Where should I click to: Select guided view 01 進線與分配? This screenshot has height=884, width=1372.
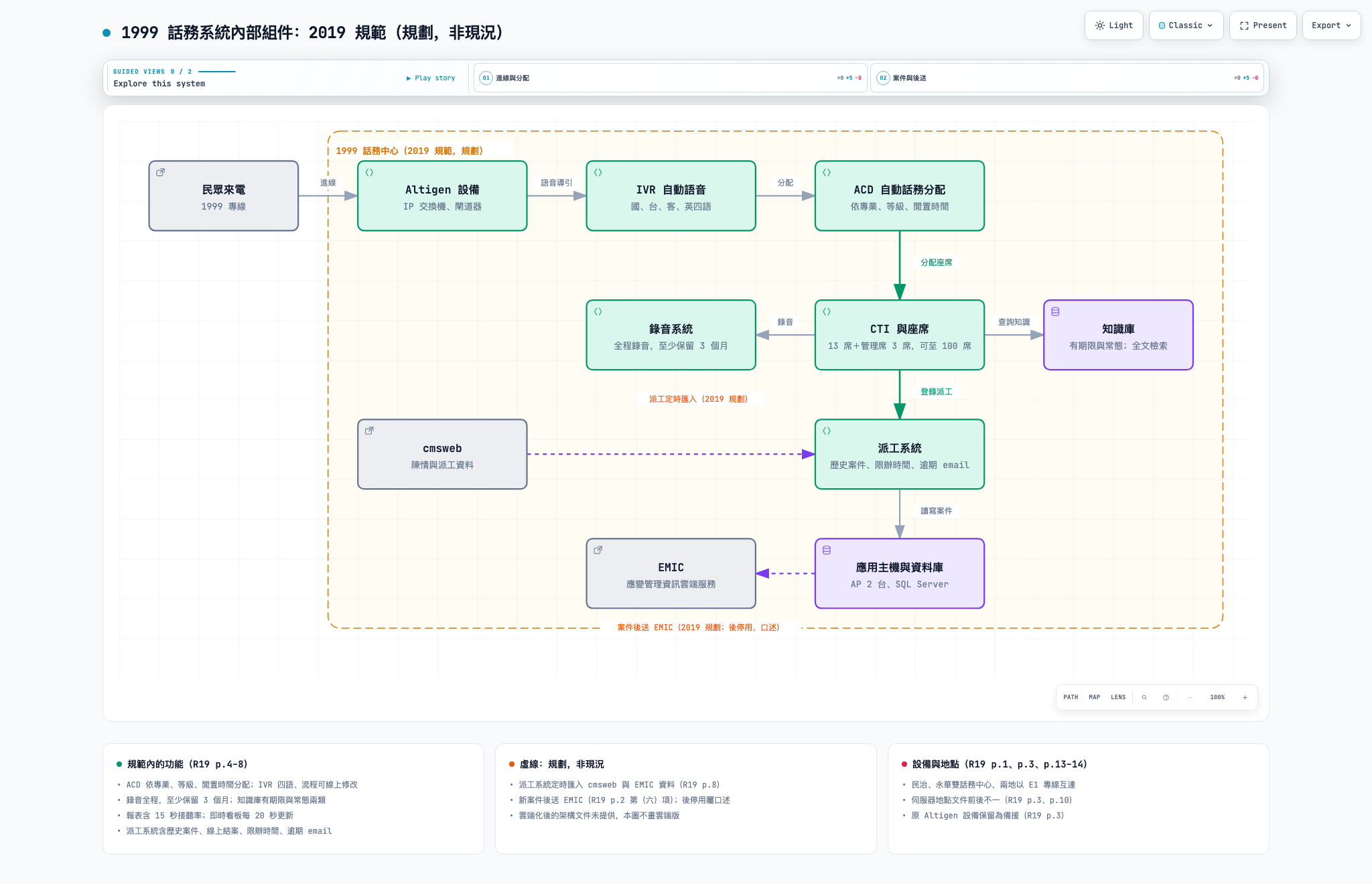pyautogui.click(x=670, y=78)
